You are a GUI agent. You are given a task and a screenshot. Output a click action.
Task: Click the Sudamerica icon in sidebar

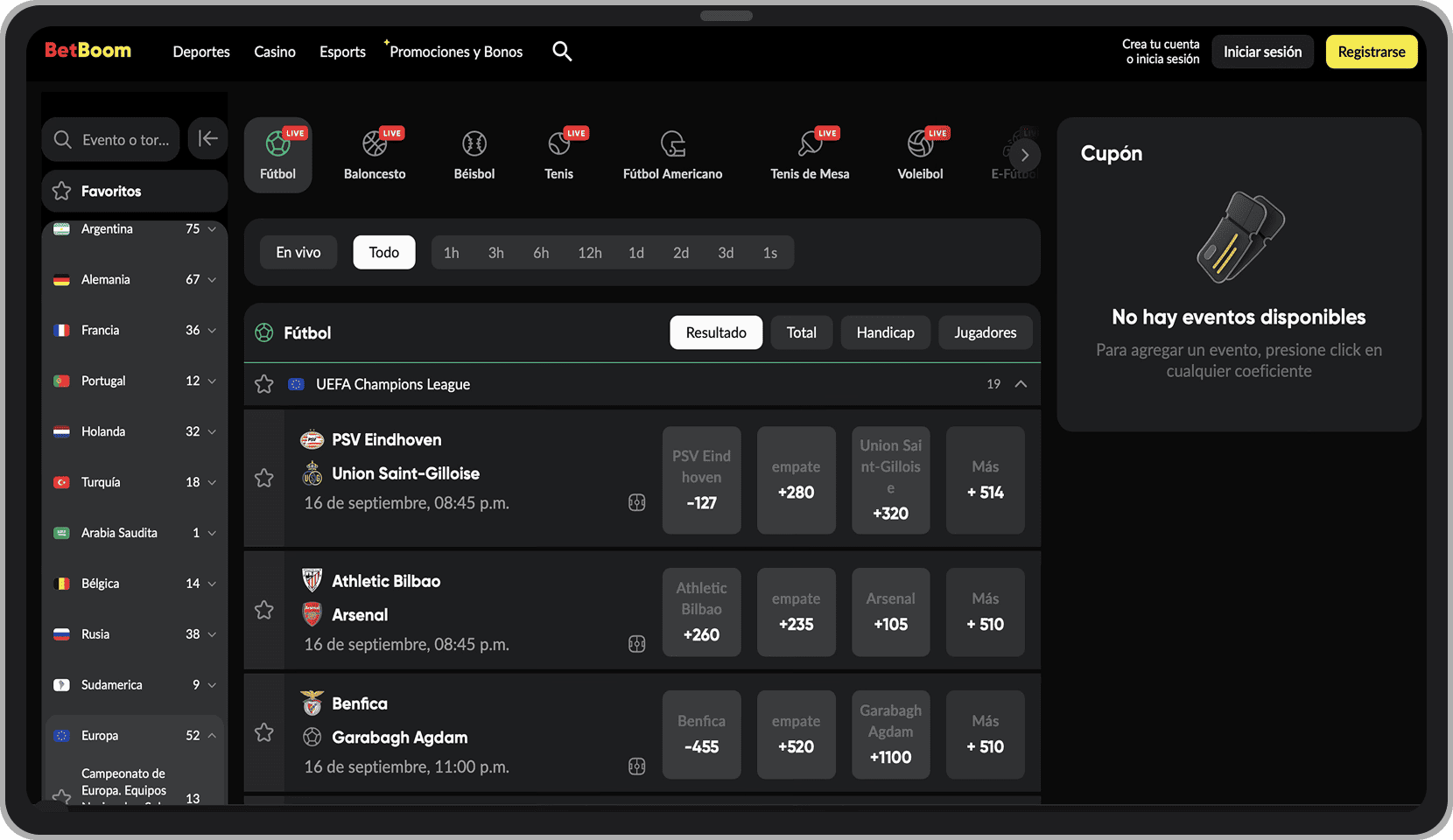click(x=61, y=685)
